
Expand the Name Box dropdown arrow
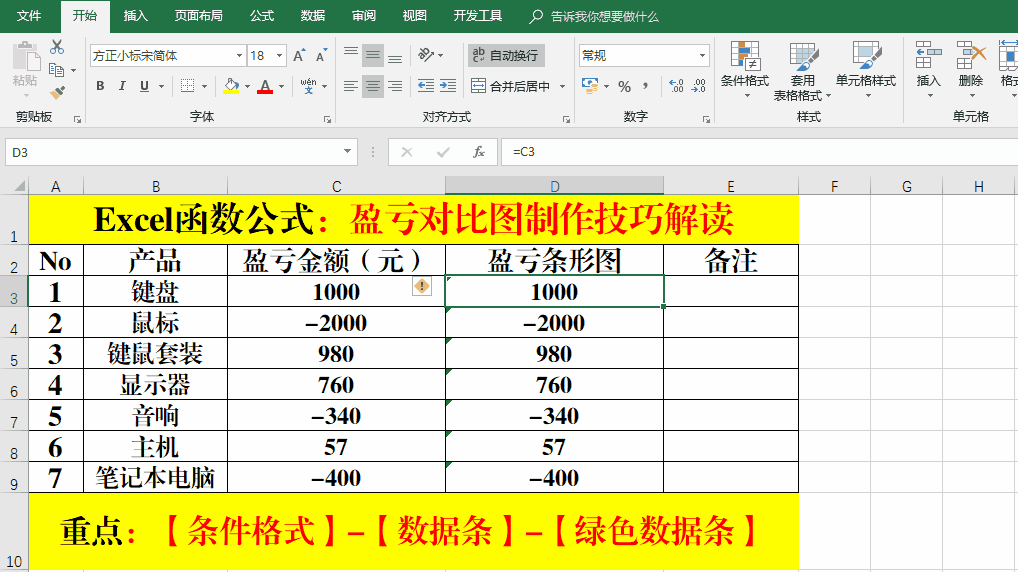348,152
